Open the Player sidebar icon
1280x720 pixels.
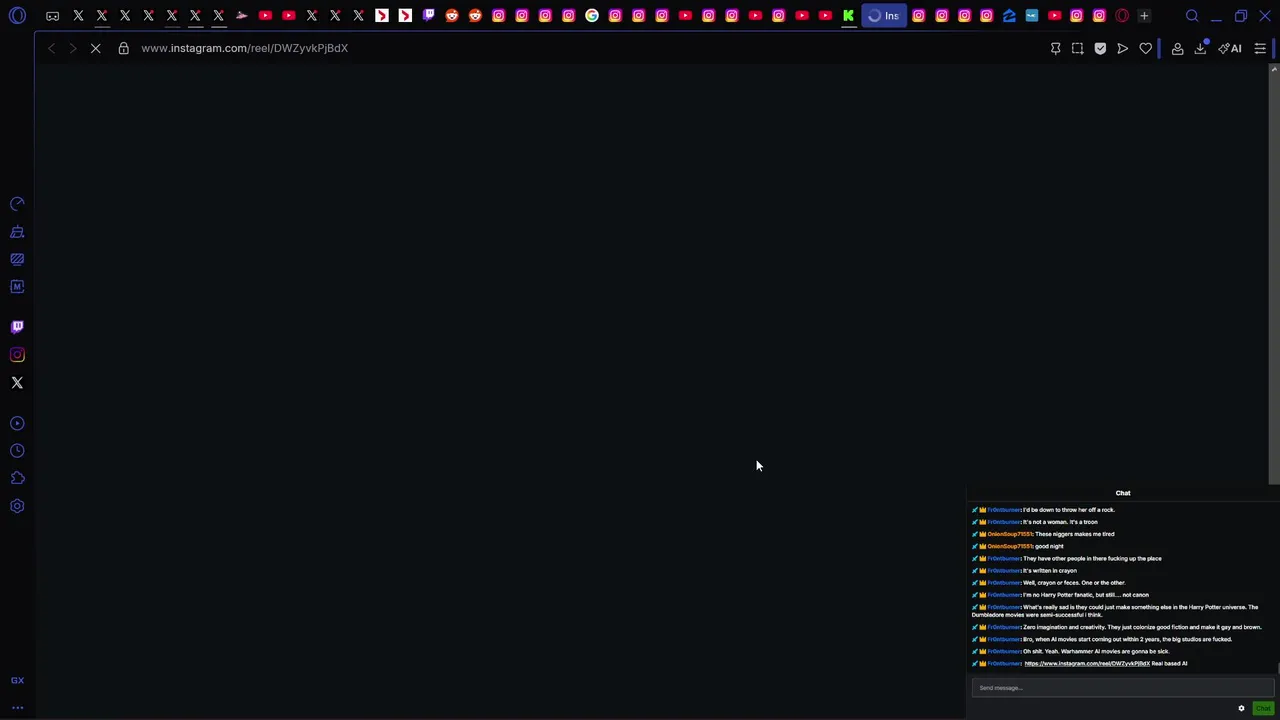[17, 423]
